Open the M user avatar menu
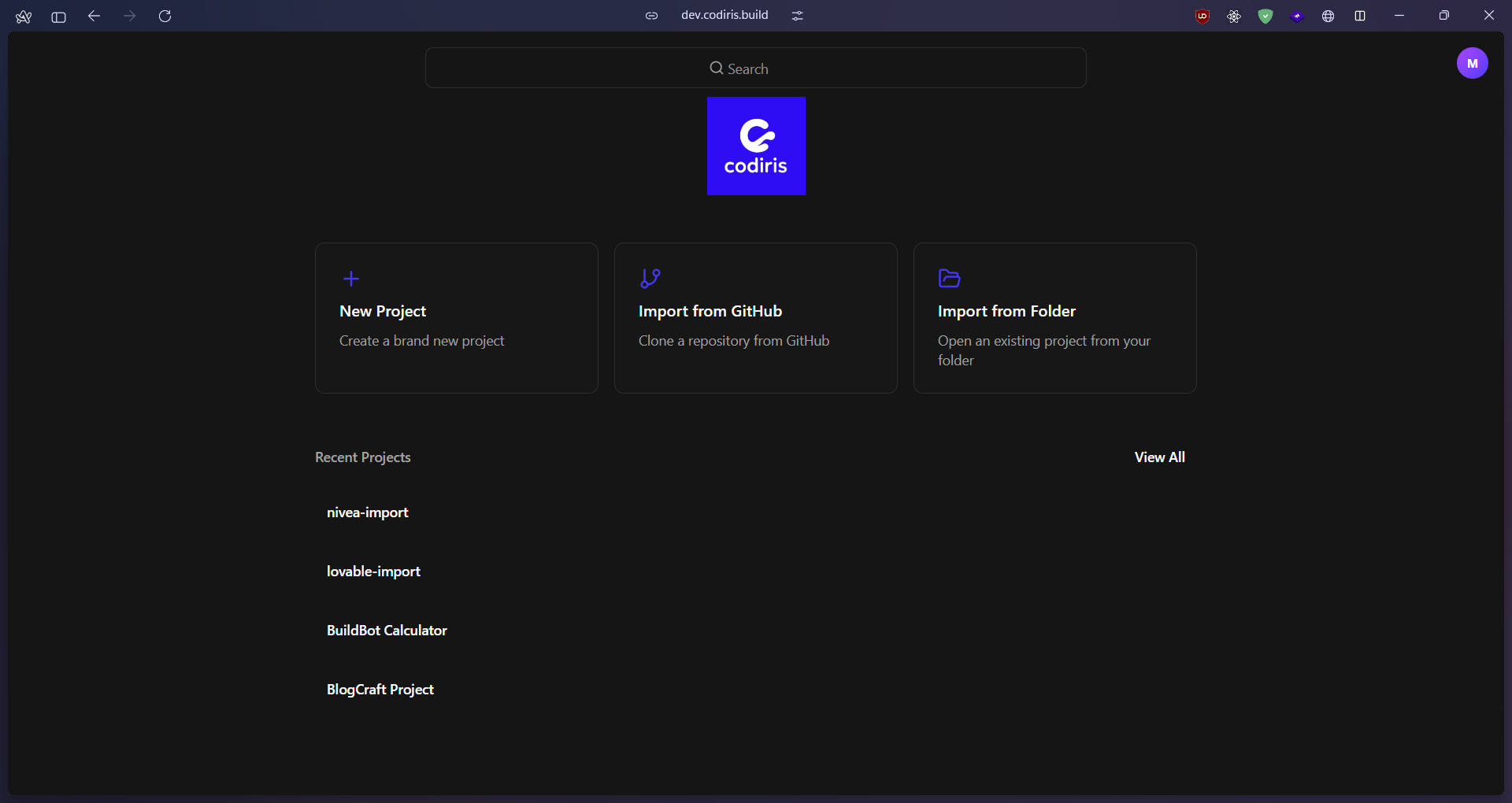The height and width of the screenshot is (803, 1512). click(x=1472, y=63)
